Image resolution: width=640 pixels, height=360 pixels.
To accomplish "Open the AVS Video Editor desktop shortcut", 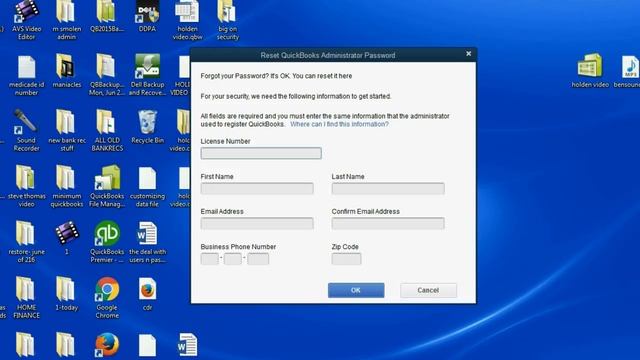I will [x=27, y=20].
